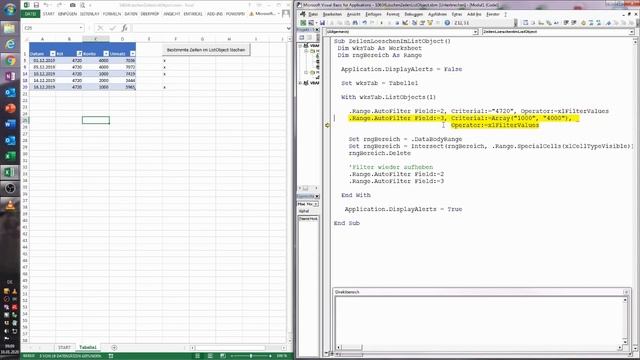
Task: Click the Find binoculars icon in VBA toolbar
Action: tap(356, 23)
